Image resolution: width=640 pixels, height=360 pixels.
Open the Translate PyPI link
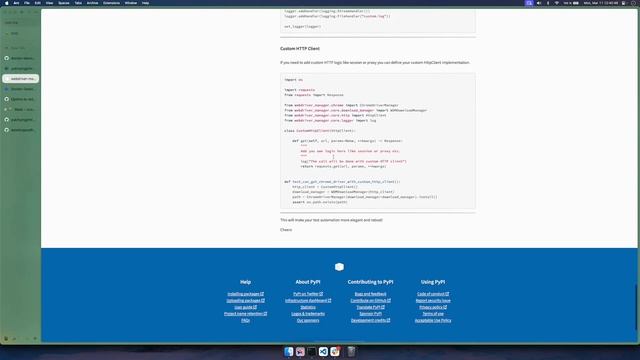370,307
